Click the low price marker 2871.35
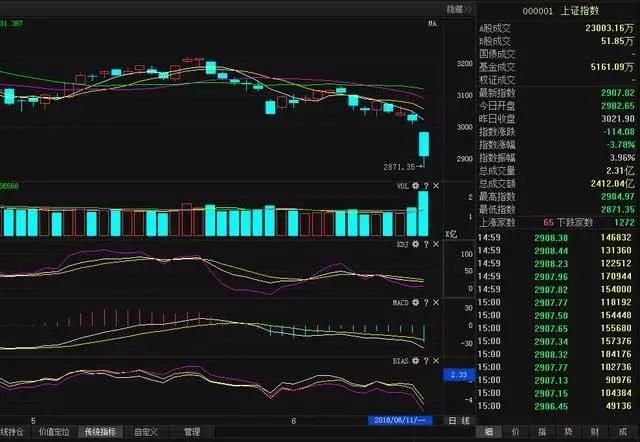The height and width of the screenshot is (442, 640). pyautogui.click(x=399, y=167)
